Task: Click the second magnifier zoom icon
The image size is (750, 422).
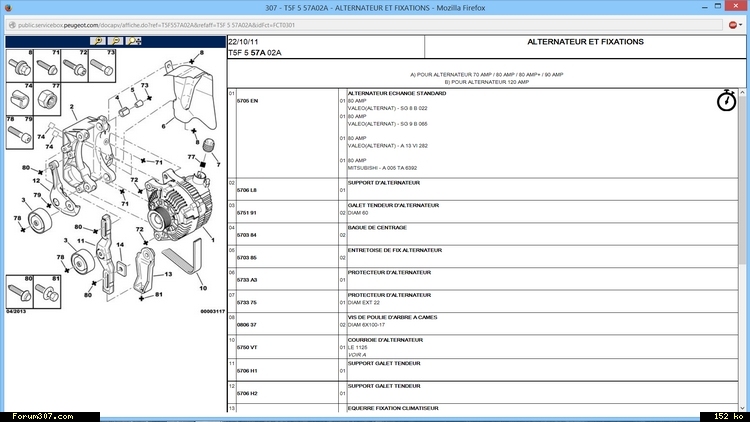Action: coord(116,42)
